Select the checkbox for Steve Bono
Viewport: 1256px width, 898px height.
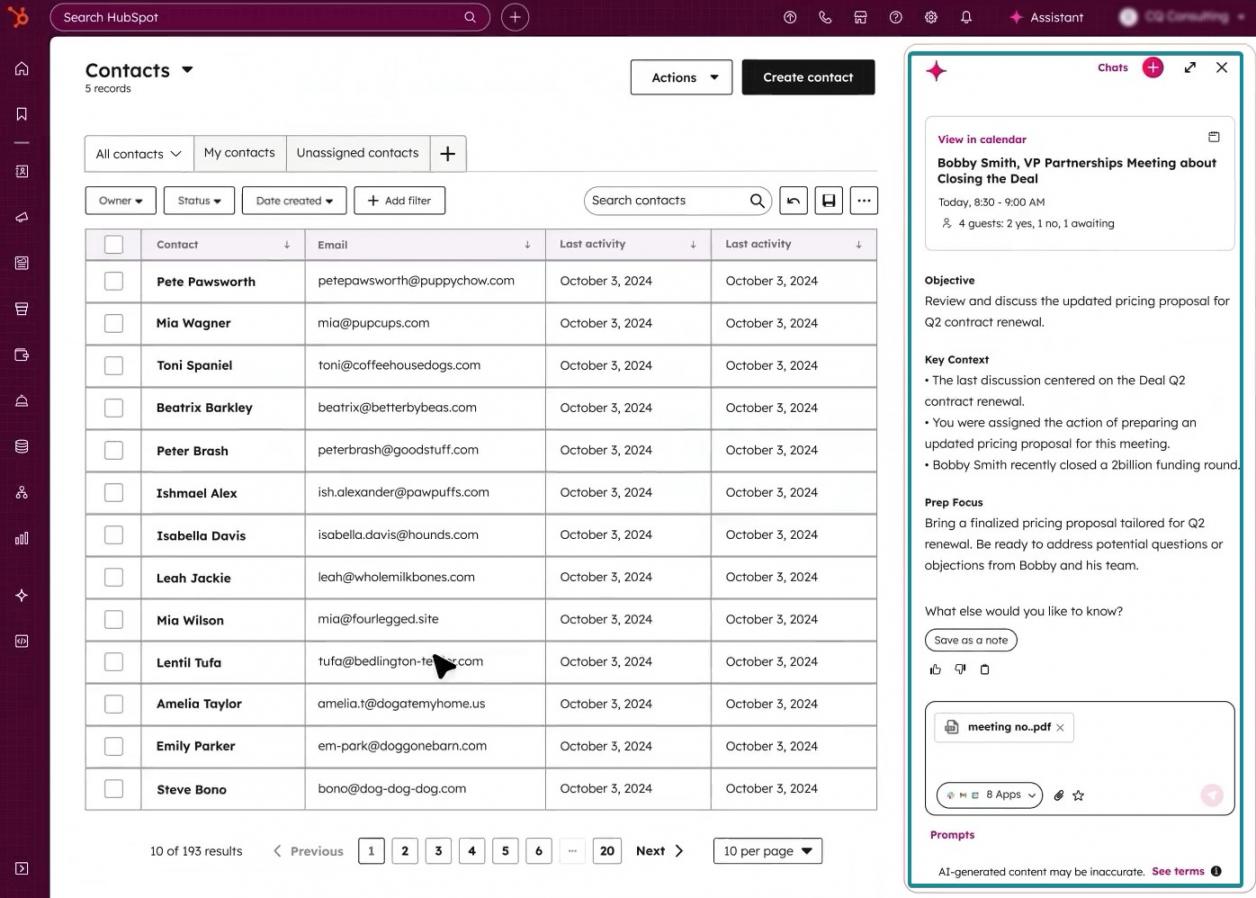[x=114, y=789]
